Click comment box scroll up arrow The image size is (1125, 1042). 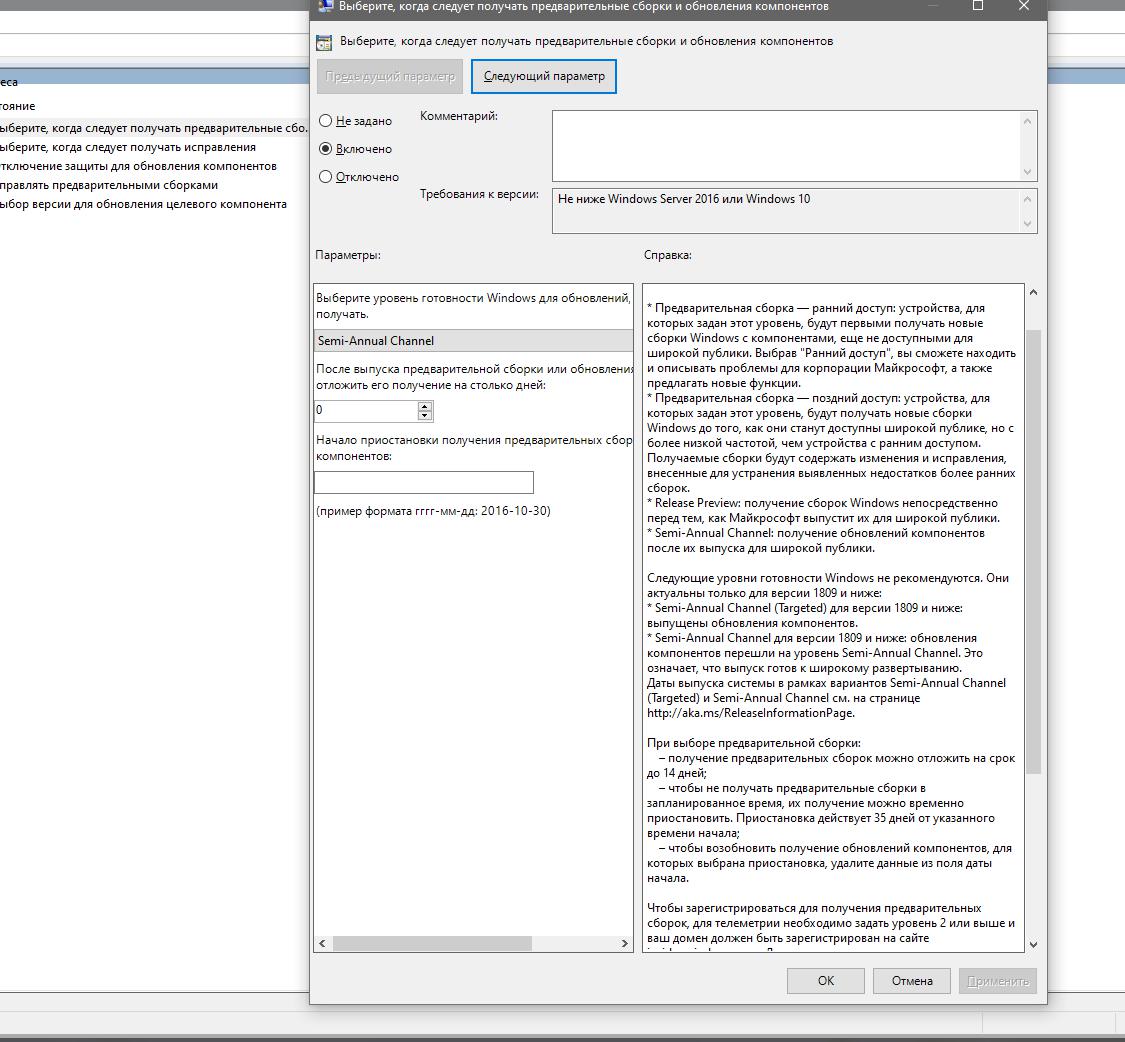(1027, 121)
